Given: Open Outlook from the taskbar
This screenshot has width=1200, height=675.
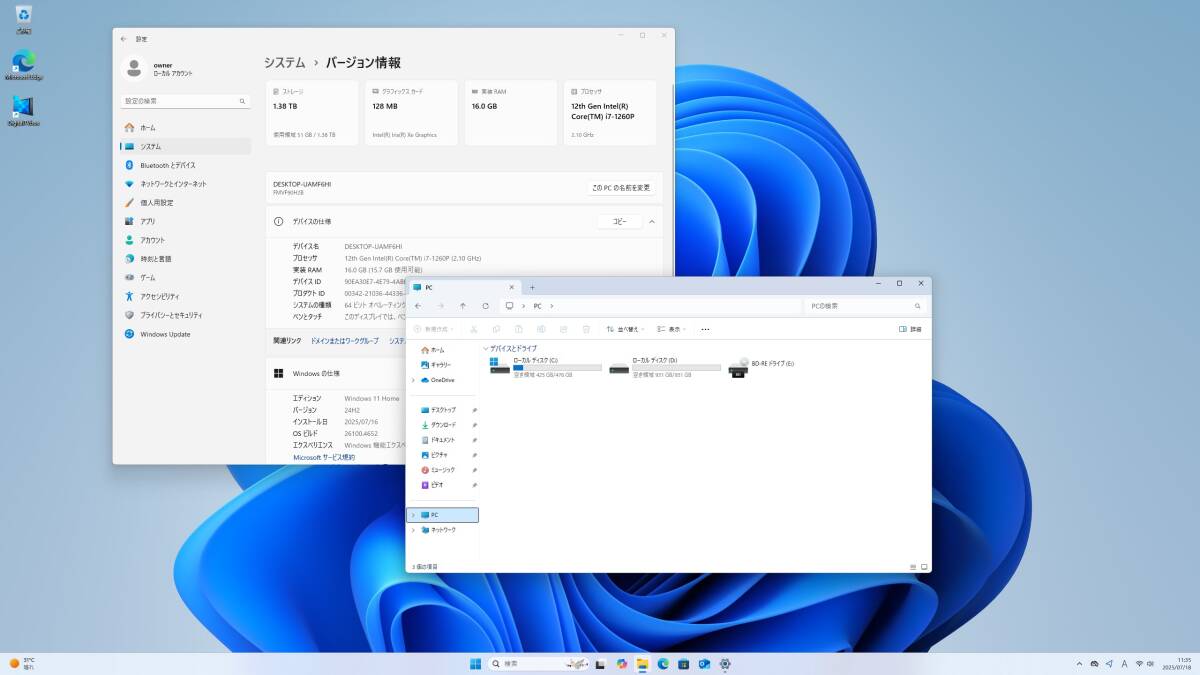Looking at the screenshot, I should point(704,664).
